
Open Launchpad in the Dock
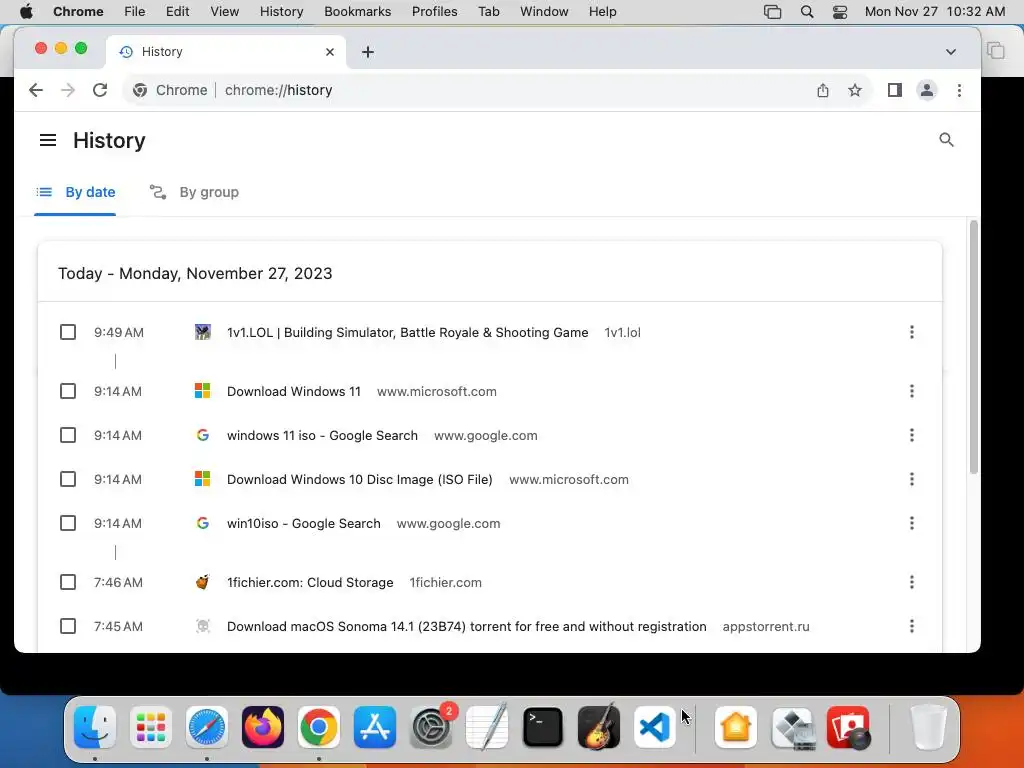click(151, 727)
